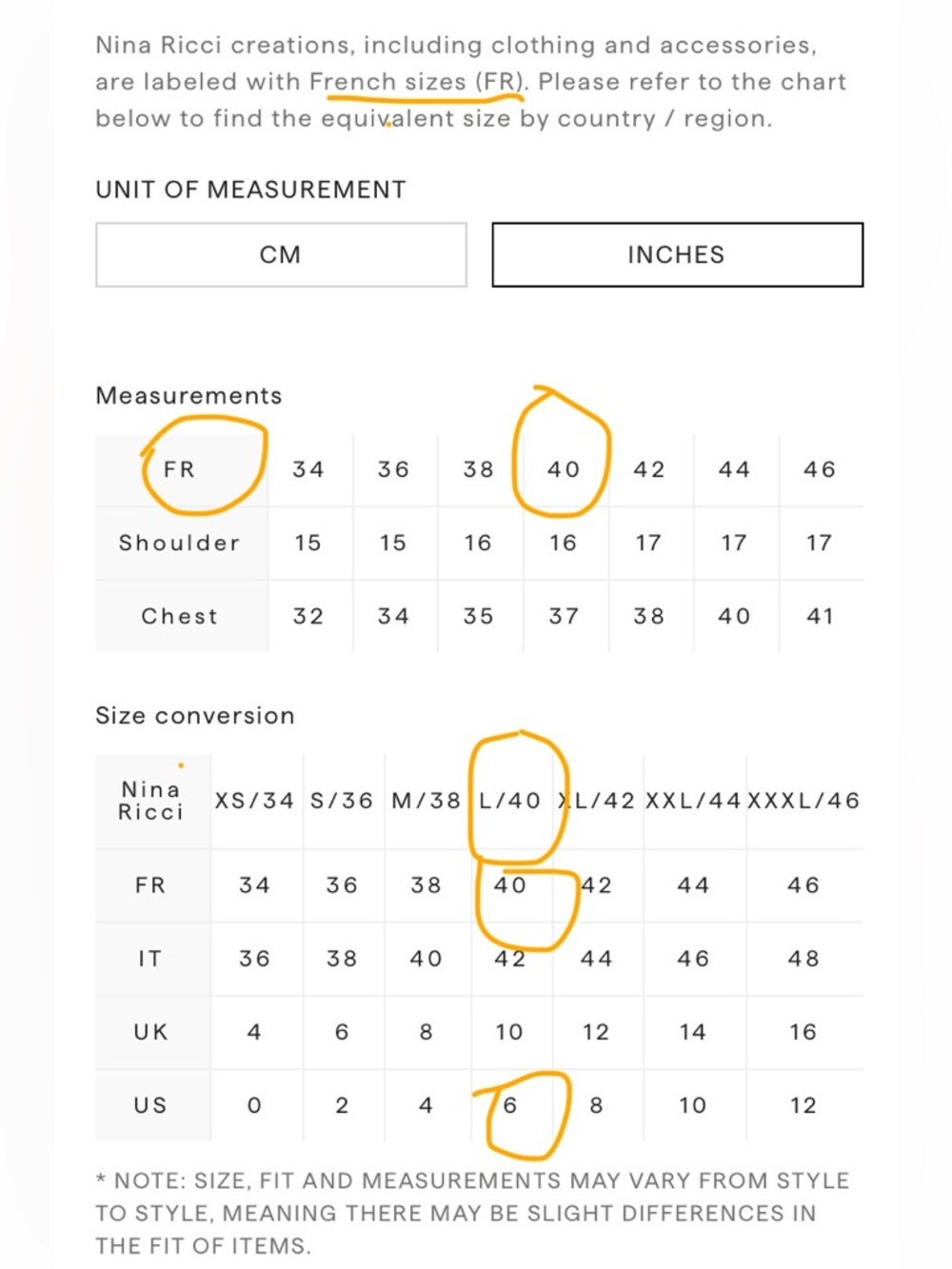Click the XXXL/46 size column header

[803, 802]
